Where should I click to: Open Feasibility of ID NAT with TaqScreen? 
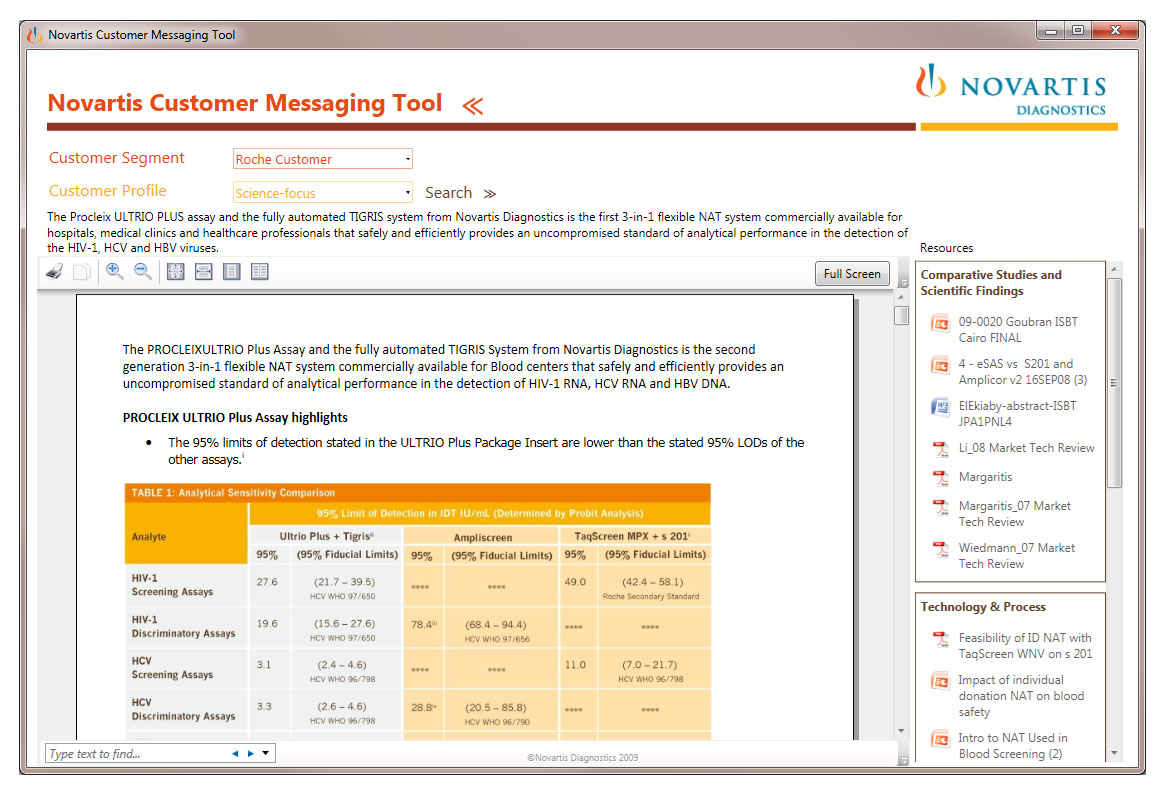pos(1025,646)
